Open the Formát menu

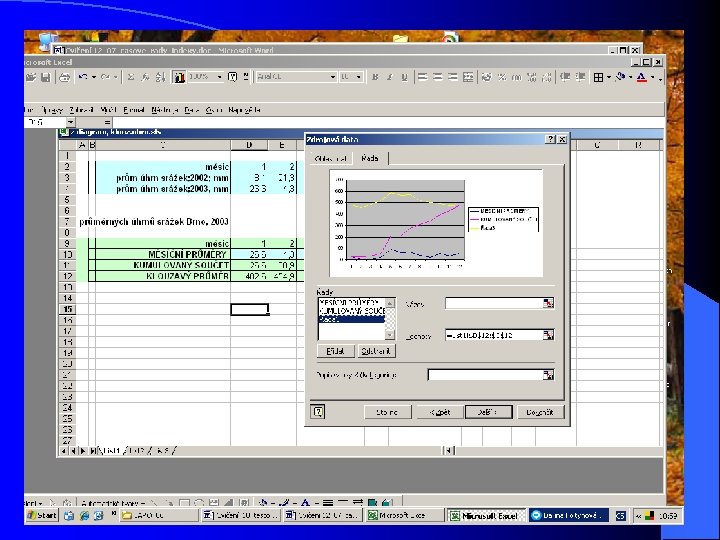134,110
